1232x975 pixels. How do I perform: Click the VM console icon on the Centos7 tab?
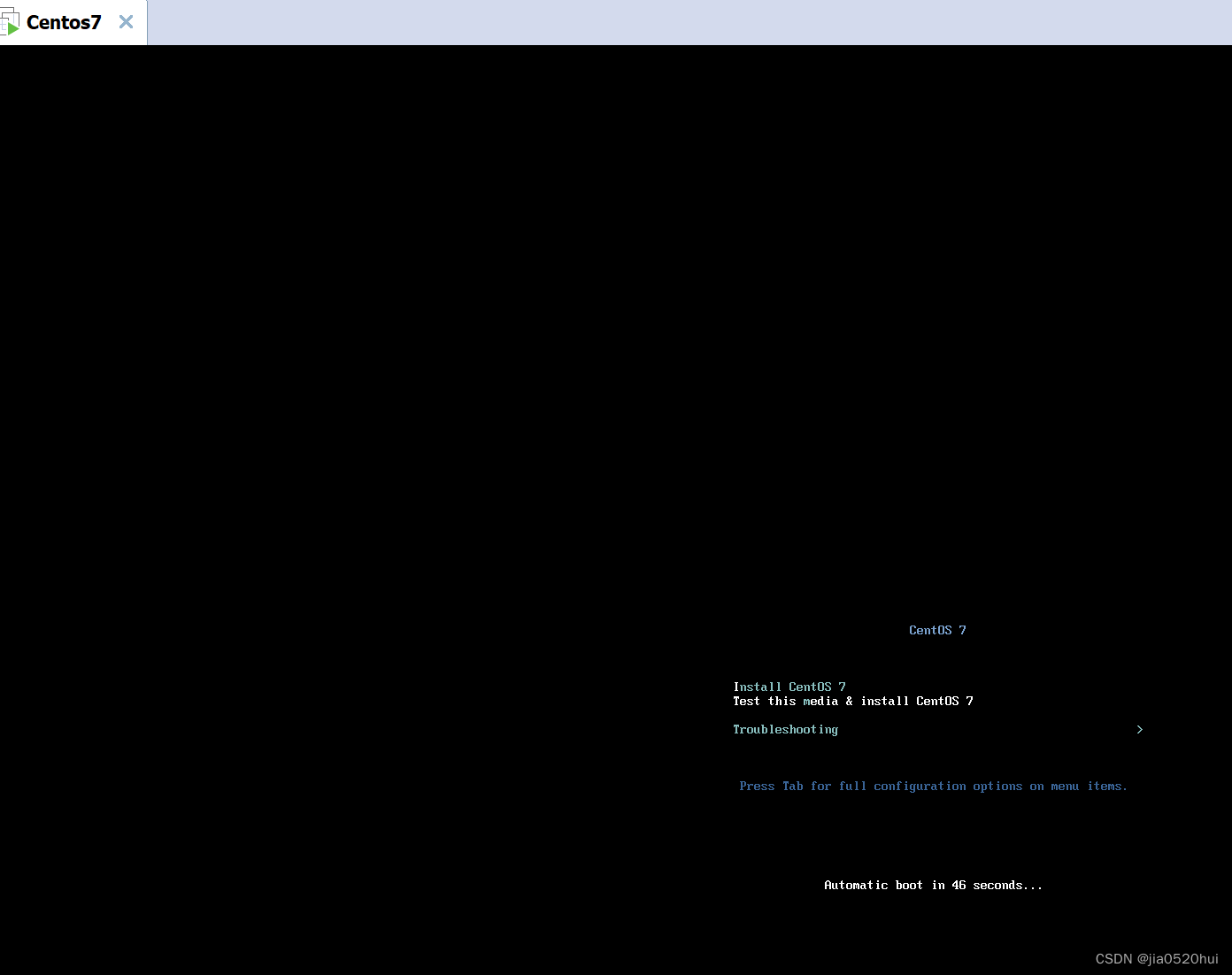pos(12,21)
